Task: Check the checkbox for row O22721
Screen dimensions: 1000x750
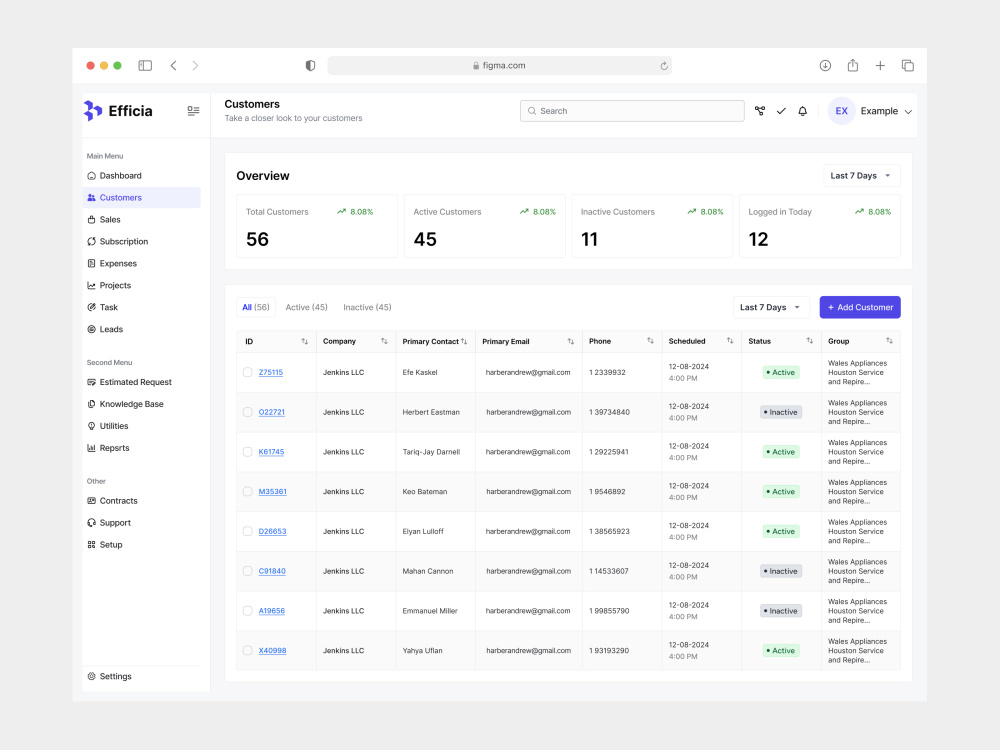Action: pos(247,412)
